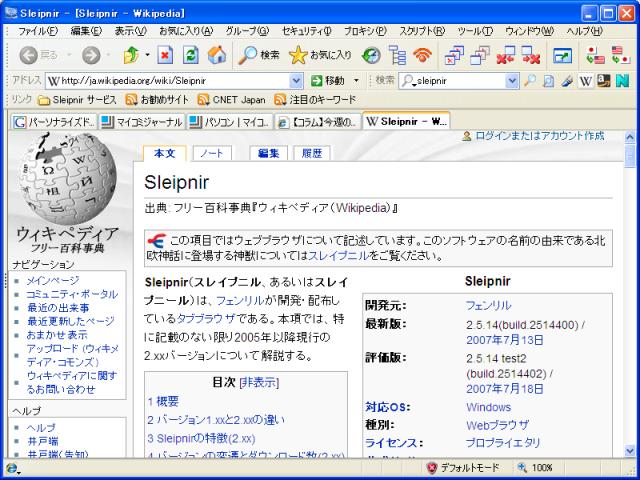Viewport: 640px width, 480px height.
Task: Open 注目のキーワード feed link
Action: click(315, 100)
